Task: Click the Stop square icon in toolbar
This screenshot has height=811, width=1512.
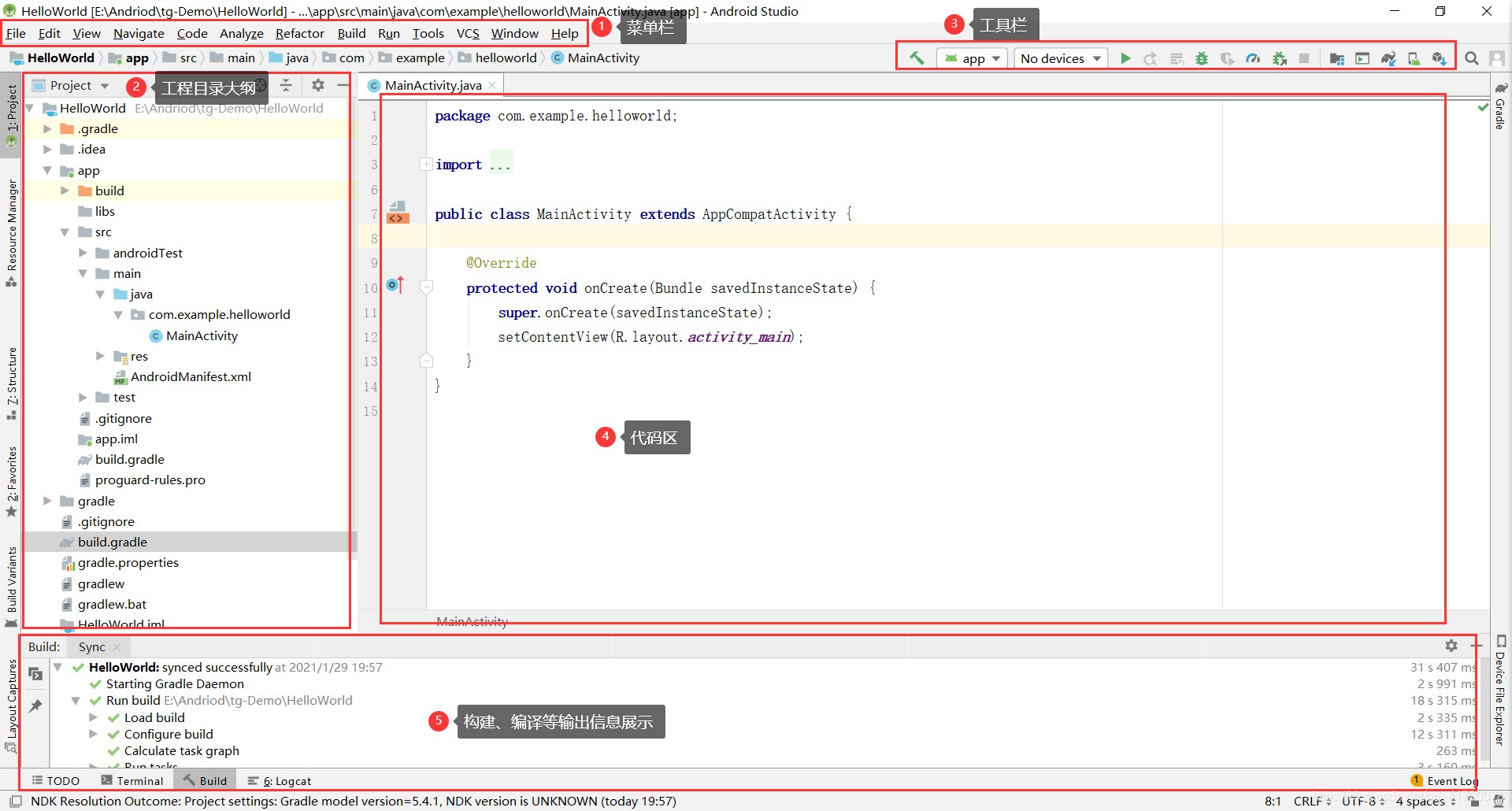Action: [1304, 58]
